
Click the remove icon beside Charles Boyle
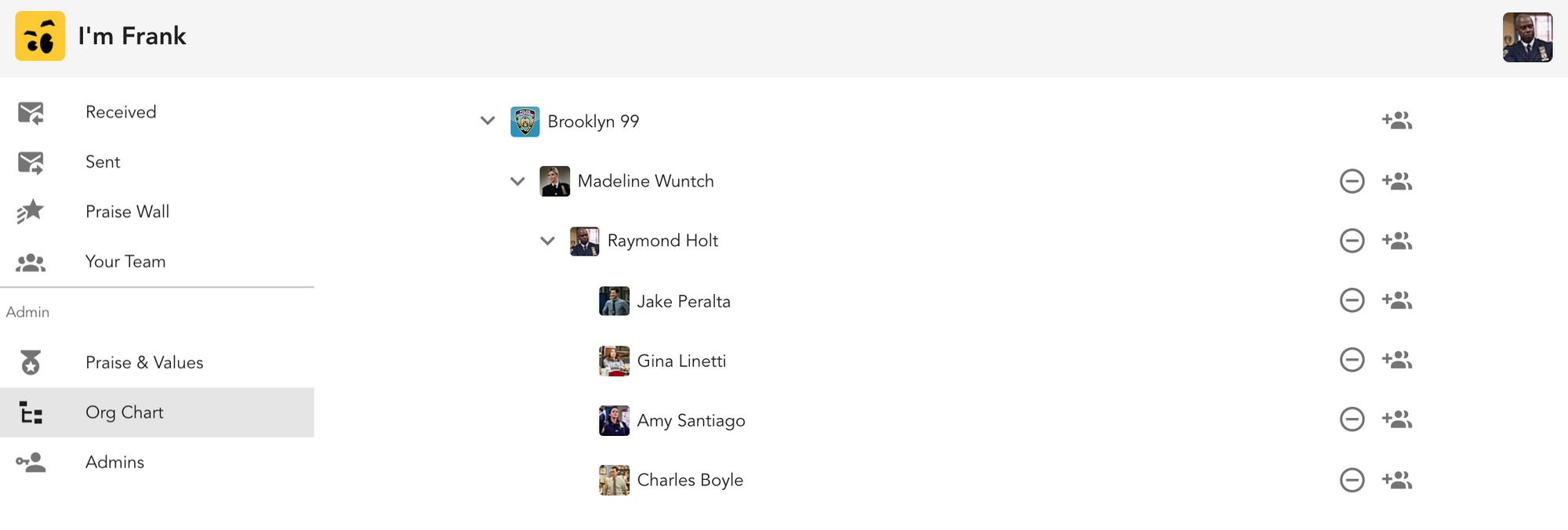tap(1352, 480)
